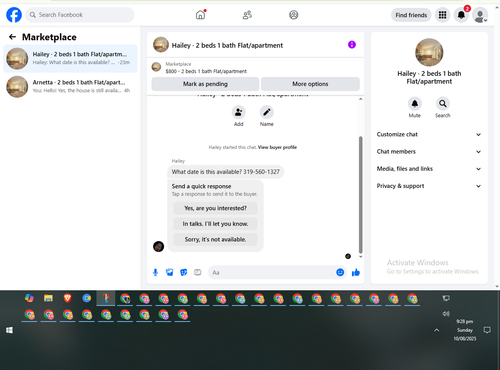Open the apps grid menu icon
Image resolution: width=500 pixels, height=370 pixels.
click(x=442, y=15)
